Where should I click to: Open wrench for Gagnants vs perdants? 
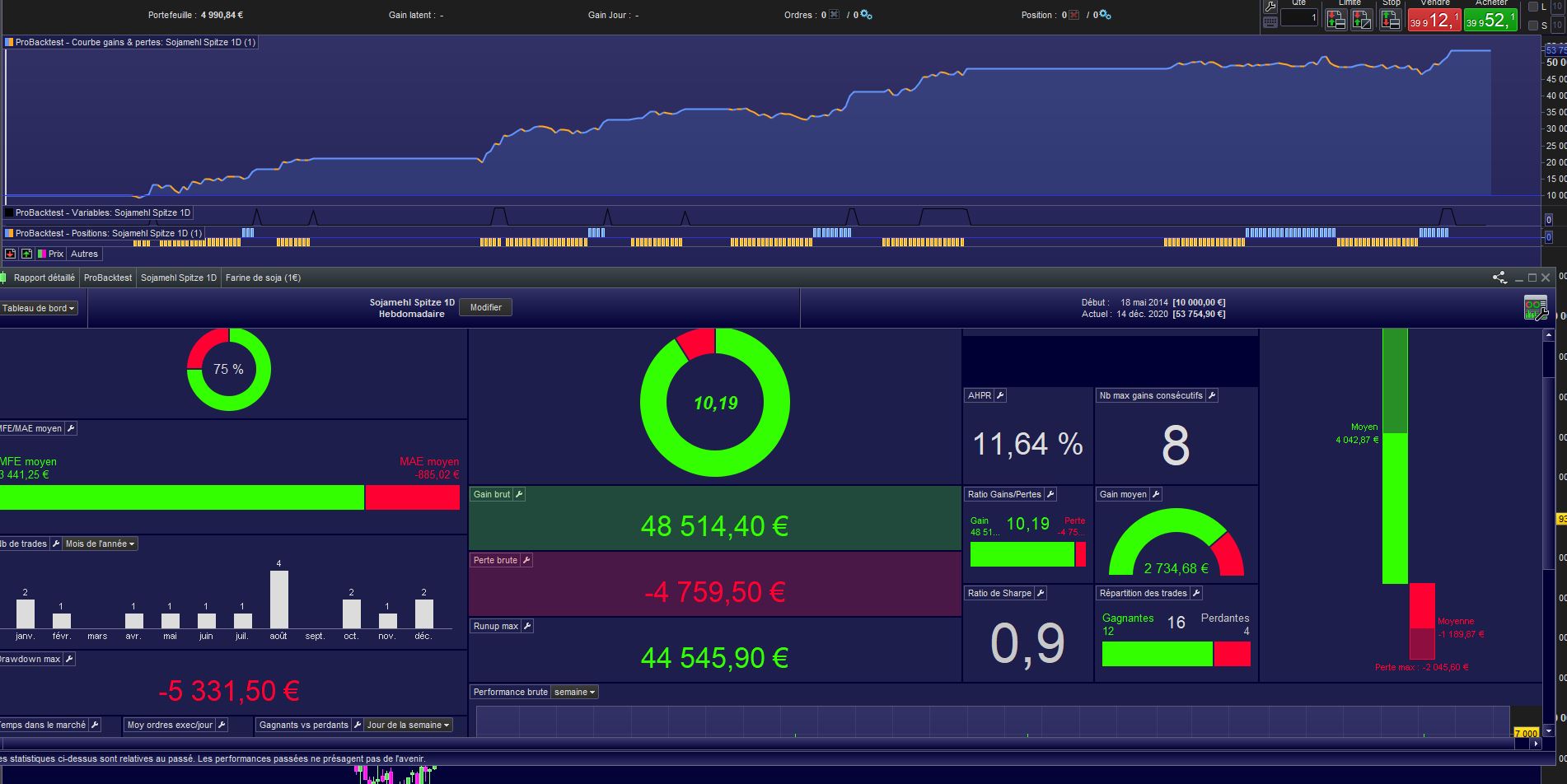click(x=357, y=725)
